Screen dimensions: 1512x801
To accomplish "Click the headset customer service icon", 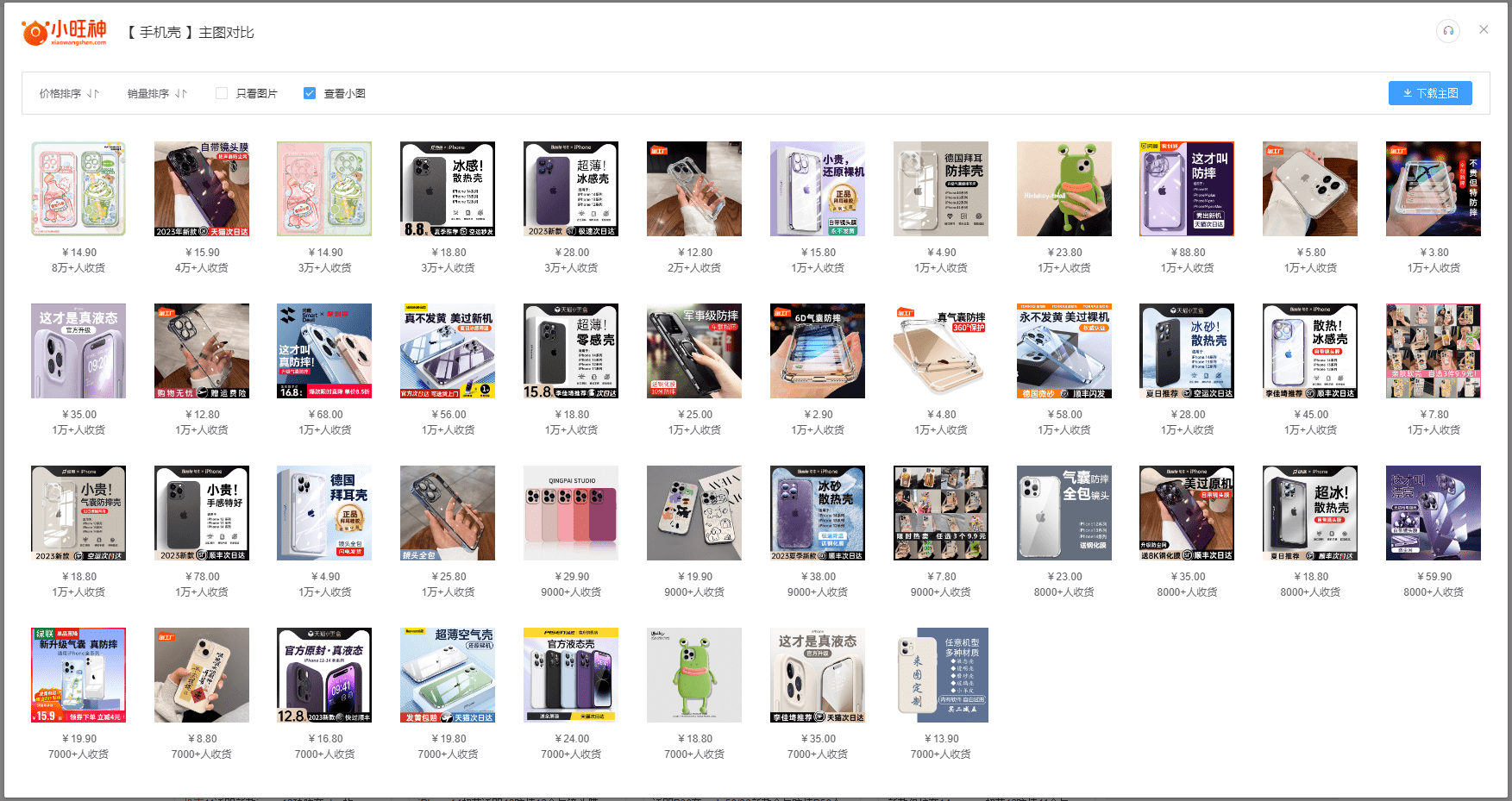I will coord(1448,31).
